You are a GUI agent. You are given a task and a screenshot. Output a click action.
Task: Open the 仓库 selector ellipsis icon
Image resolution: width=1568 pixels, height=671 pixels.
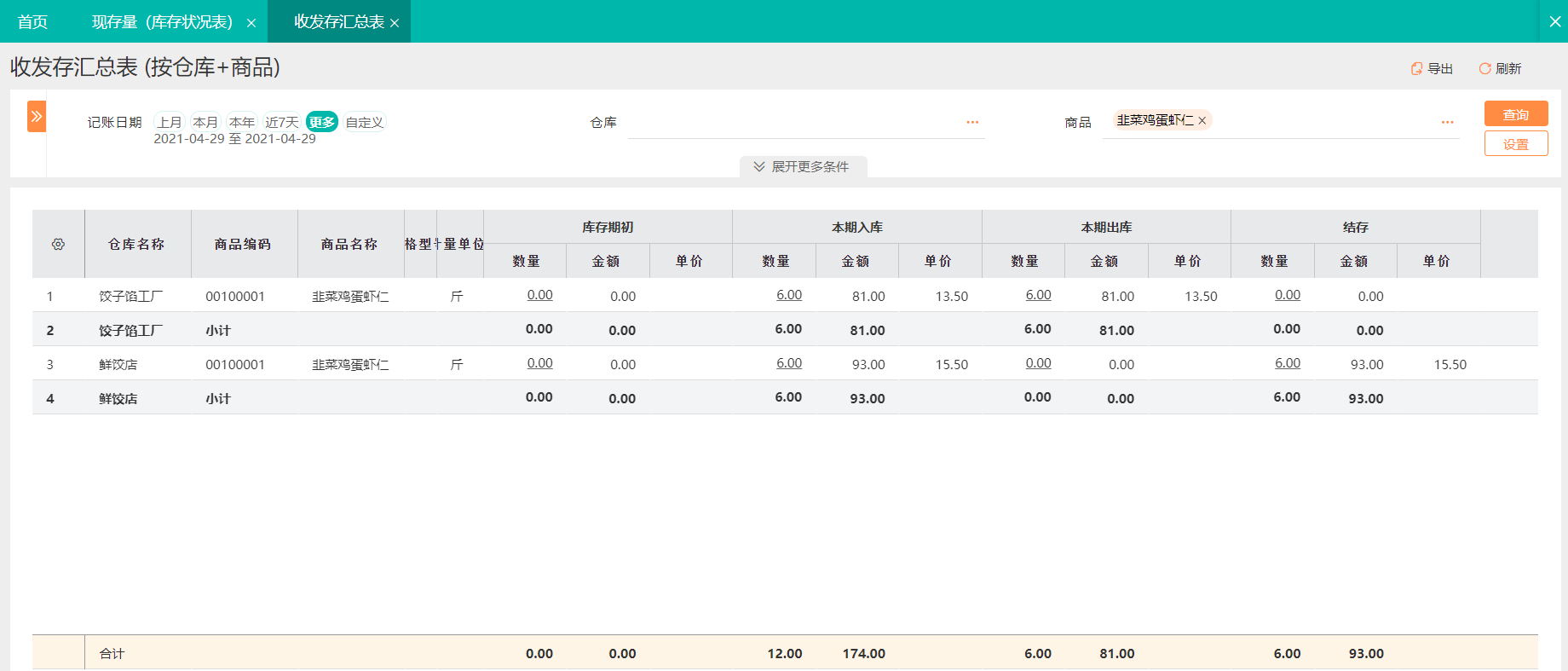(x=972, y=122)
